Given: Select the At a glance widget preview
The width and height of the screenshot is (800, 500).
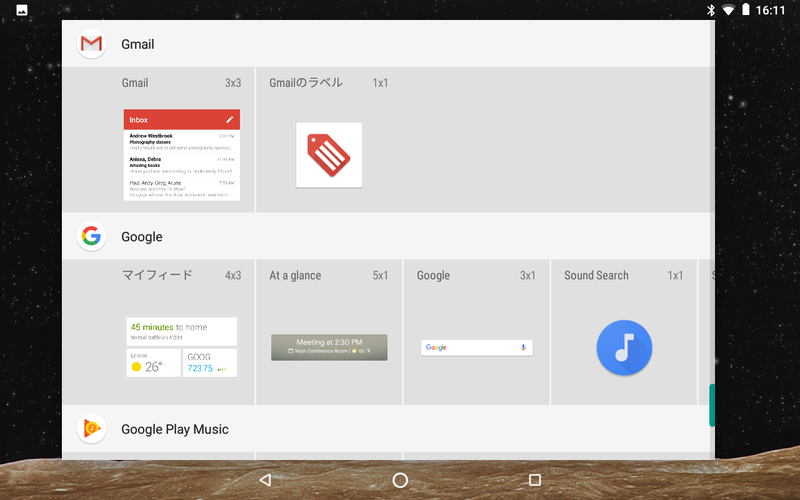Looking at the screenshot, I should [329, 347].
